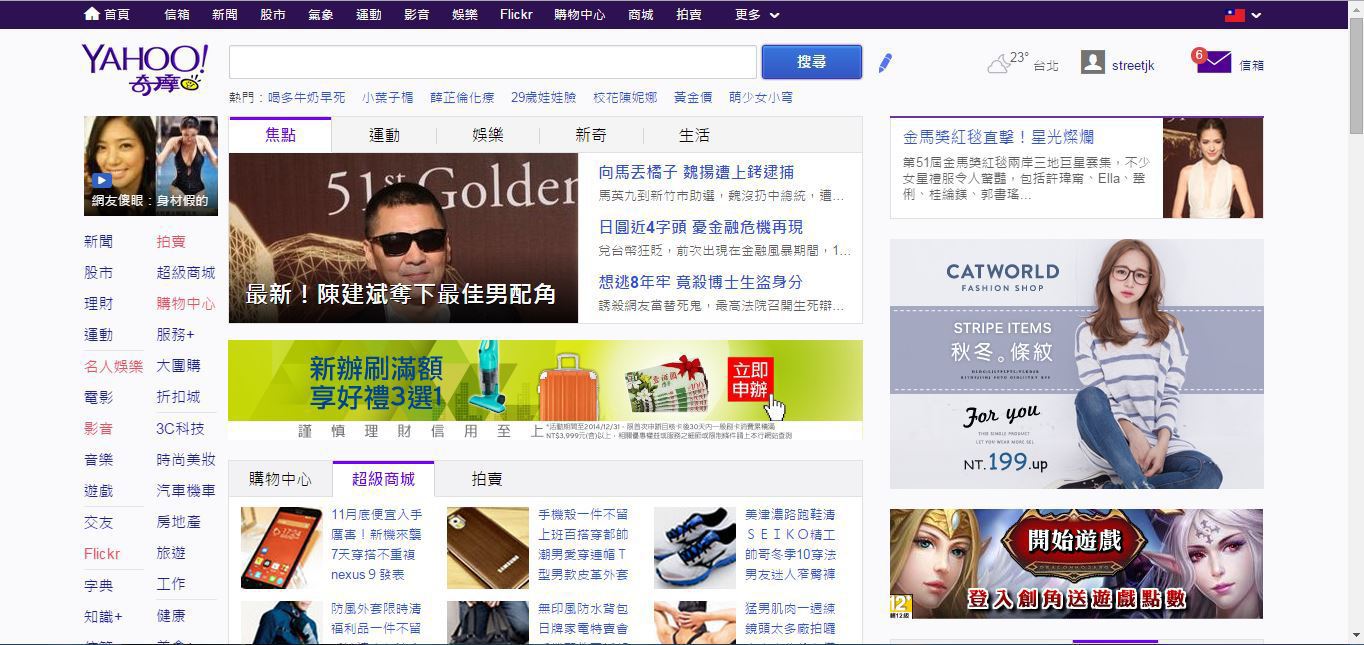Click the Yahoo Kimo logo
Screen dimensions: 1364x645
point(146,69)
